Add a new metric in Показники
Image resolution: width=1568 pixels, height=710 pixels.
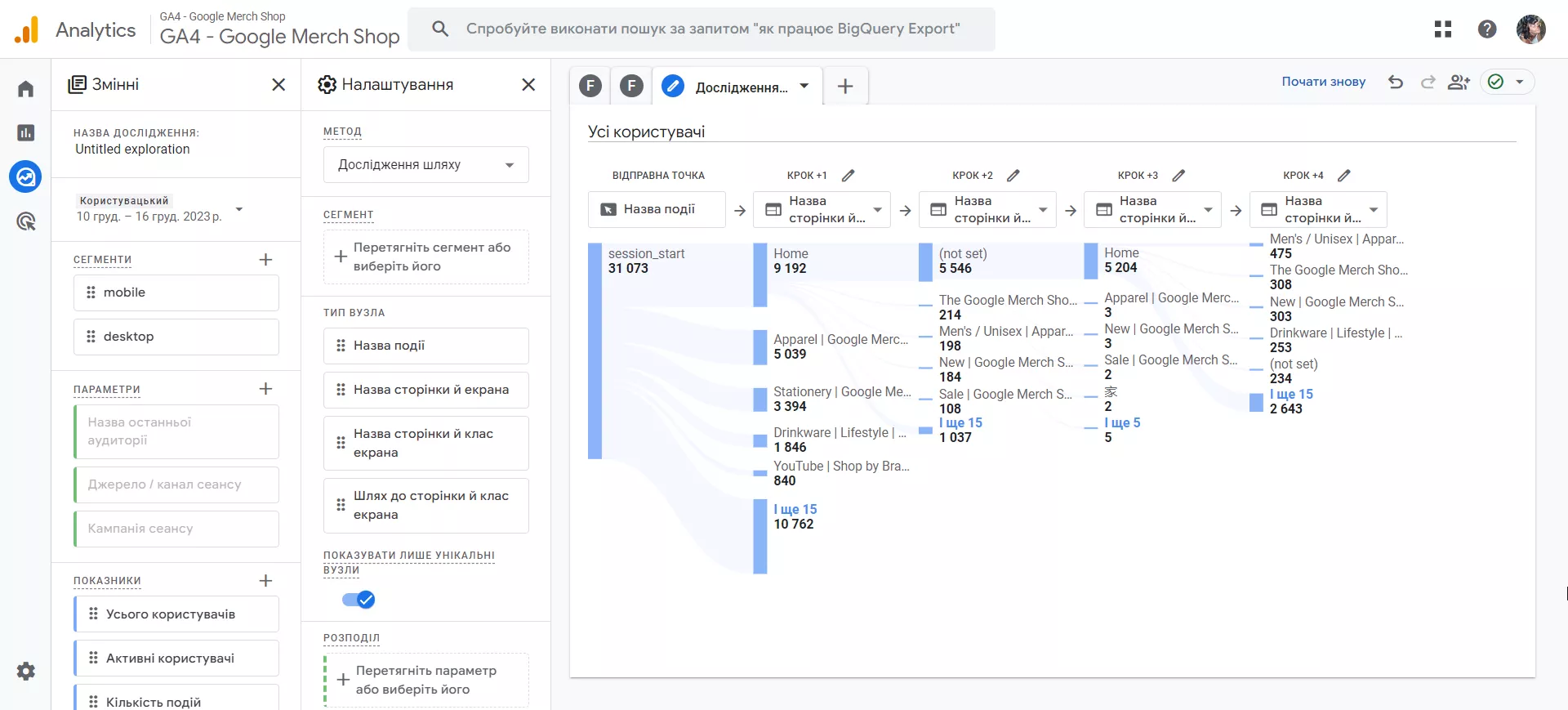(x=265, y=581)
